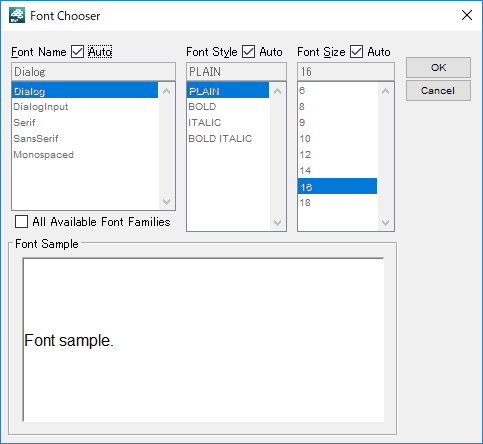Click the Font Style text field showing PLAIN
The image size is (483, 444).
pos(236,72)
